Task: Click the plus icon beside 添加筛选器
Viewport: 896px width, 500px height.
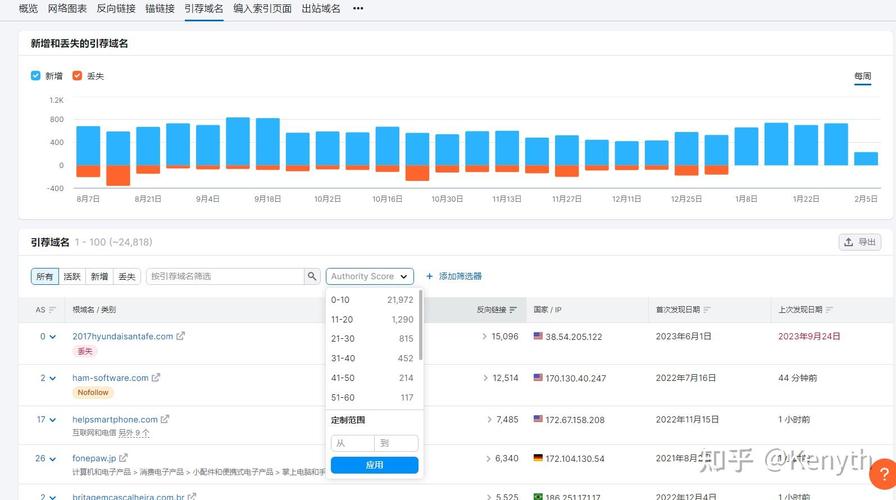Action: pos(430,276)
